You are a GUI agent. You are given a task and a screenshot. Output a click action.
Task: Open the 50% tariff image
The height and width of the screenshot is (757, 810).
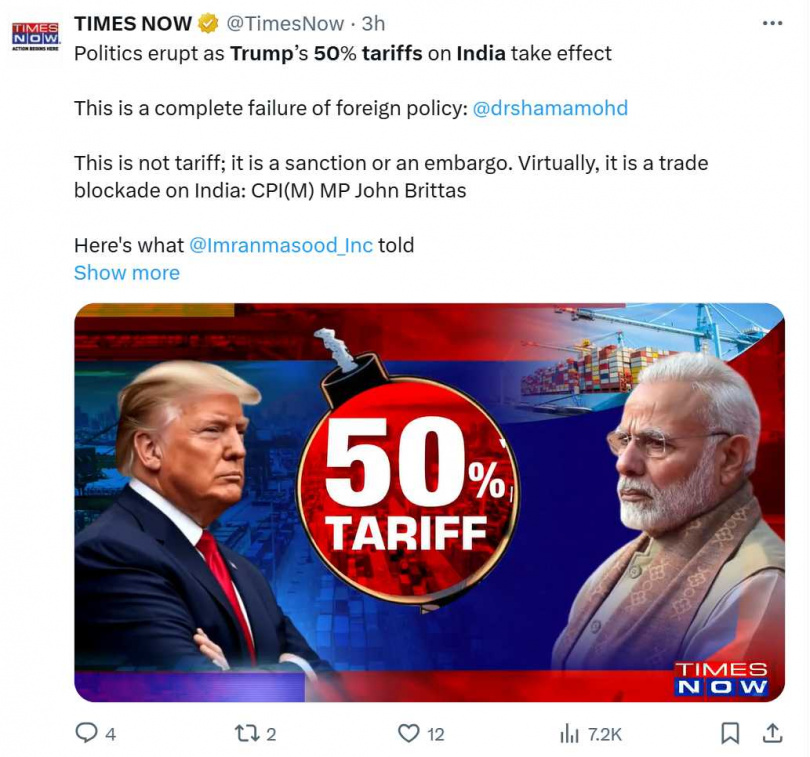click(x=429, y=502)
